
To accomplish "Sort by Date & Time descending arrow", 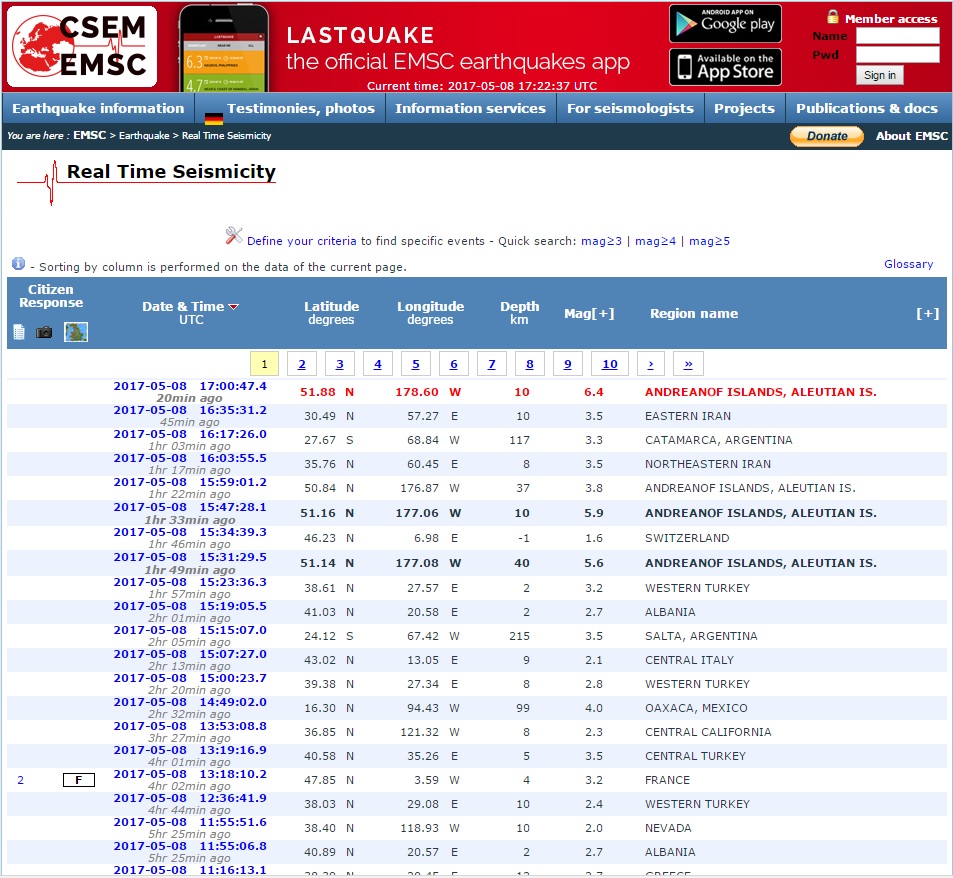I will click(233, 307).
